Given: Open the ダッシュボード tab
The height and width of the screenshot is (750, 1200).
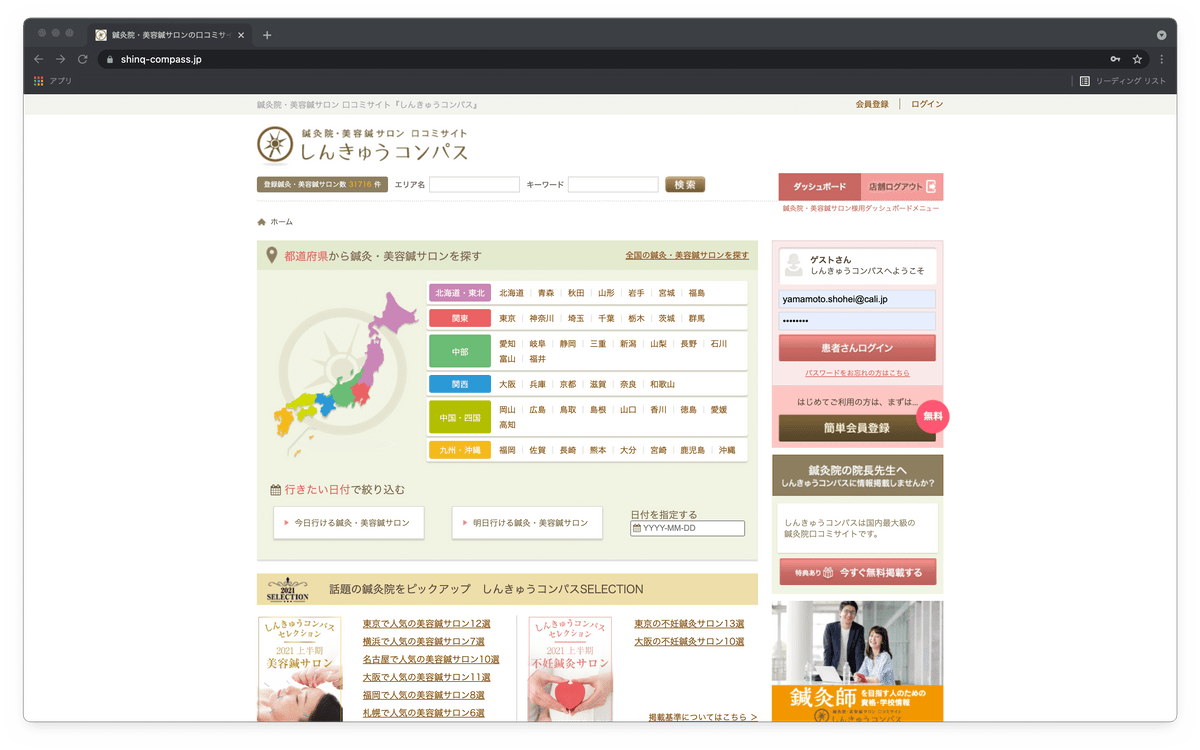Looking at the screenshot, I should tap(819, 187).
